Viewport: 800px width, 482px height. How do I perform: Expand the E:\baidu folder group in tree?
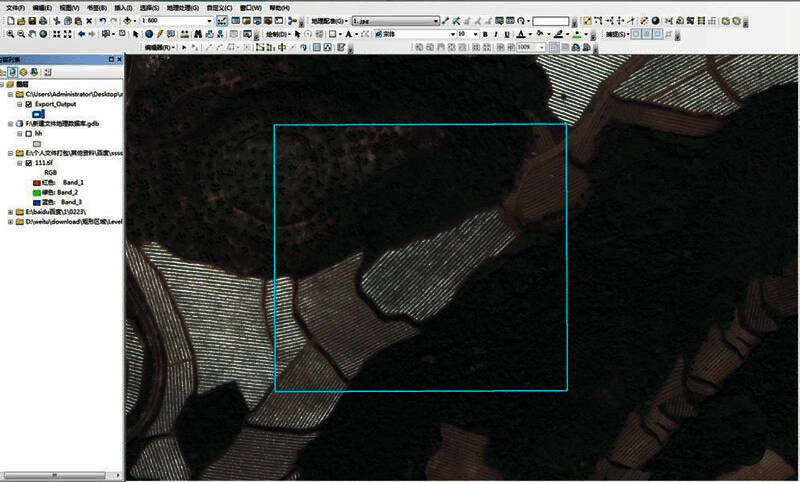[x=10, y=212]
